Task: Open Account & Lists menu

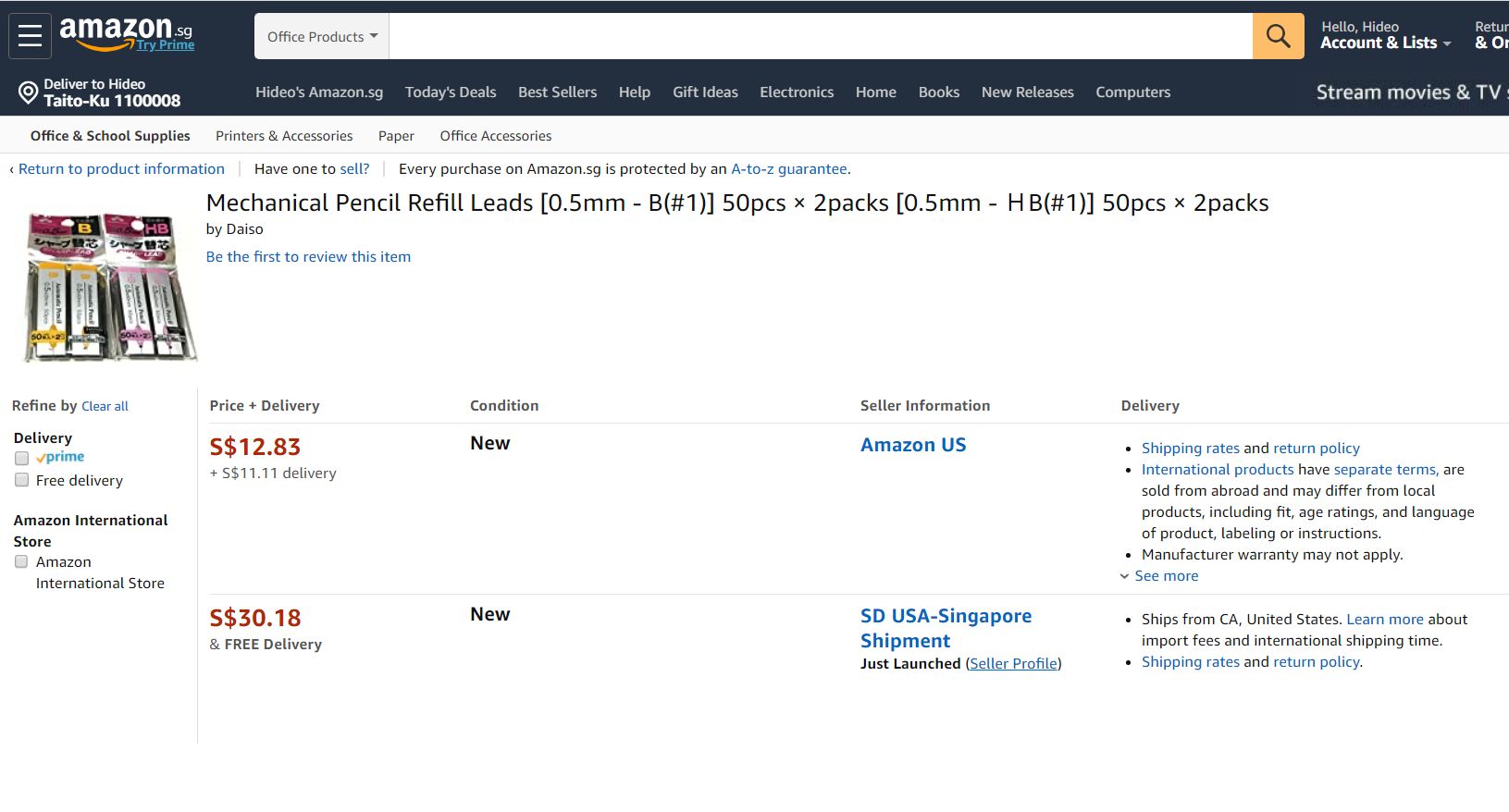Action: pyautogui.click(x=1385, y=35)
